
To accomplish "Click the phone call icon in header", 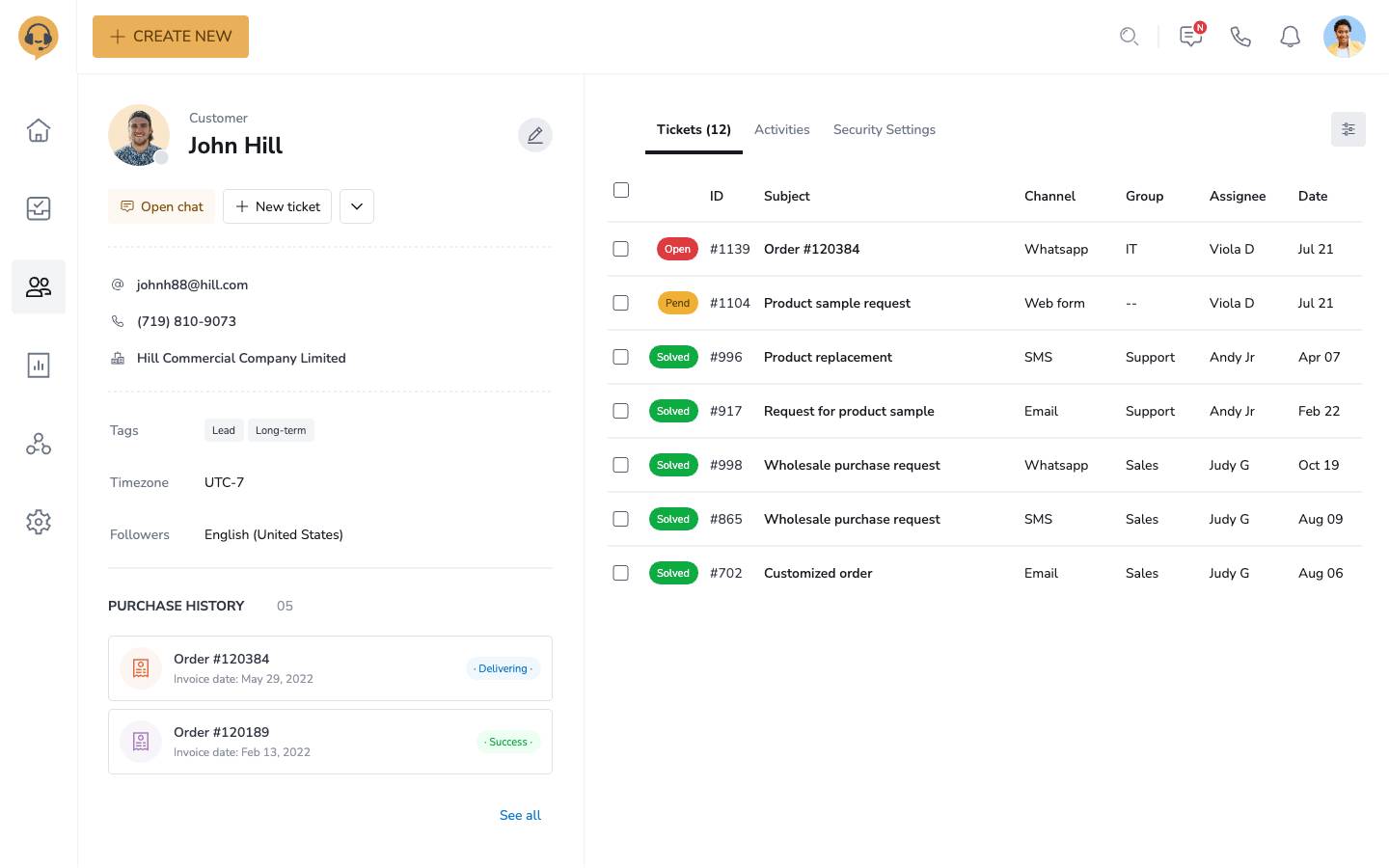I will click(x=1240, y=37).
